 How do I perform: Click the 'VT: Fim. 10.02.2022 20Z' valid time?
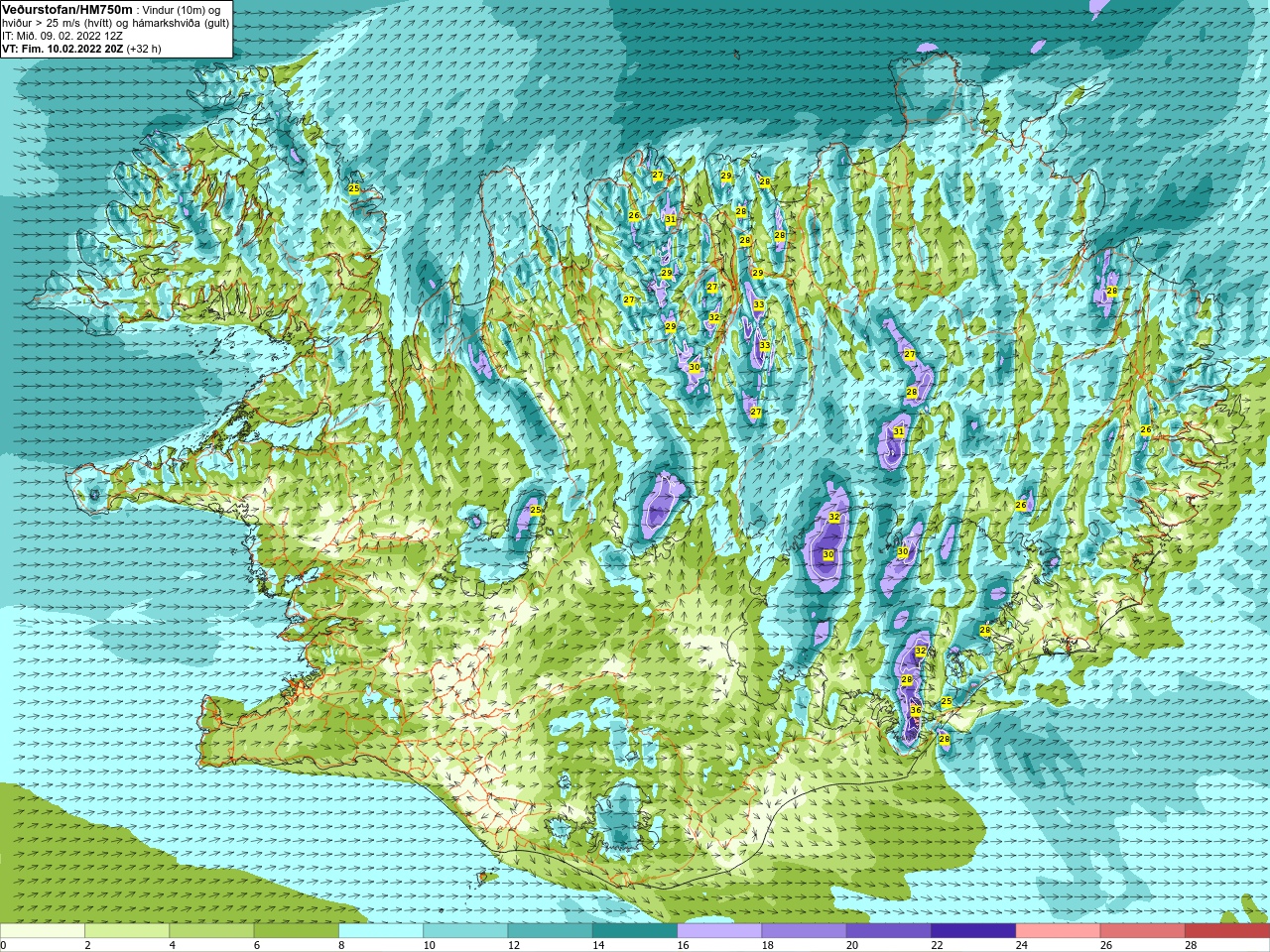(63, 49)
